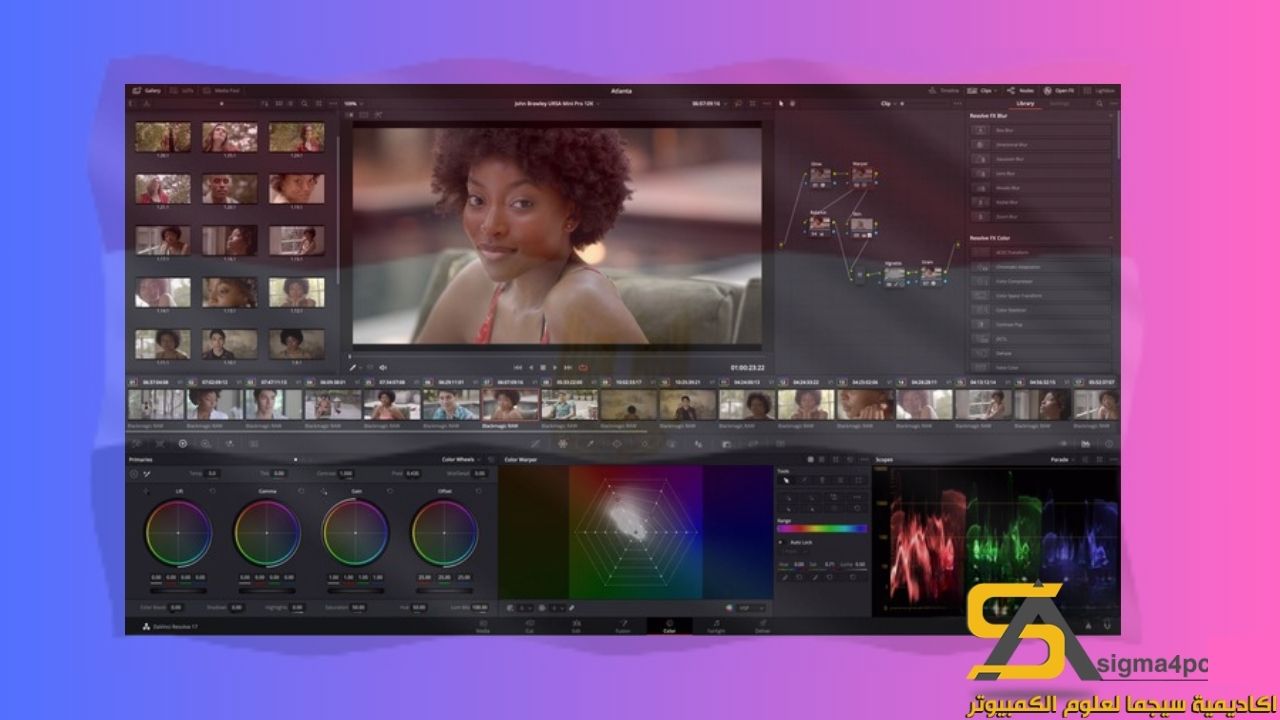Open the John Brawley URSA Mini Pro 12K dropdown
The height and width of the screenshot is (720, 1280).
(x=557, y=103)
